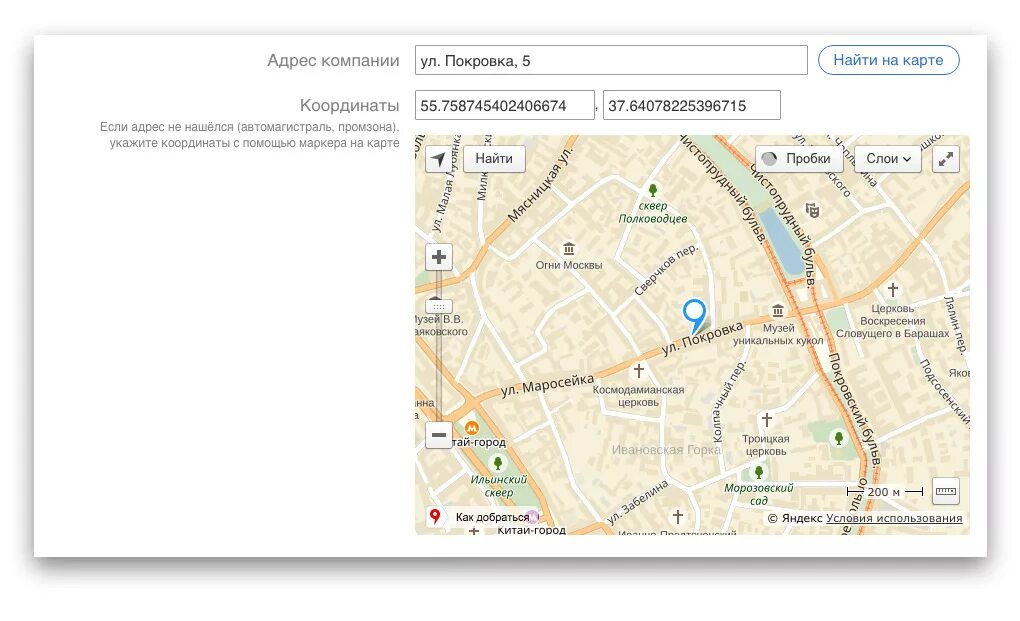This screenshot has width=1020, height=621.
Task: Click the geolocation arrow icon on map
Action: click(438, 159)
